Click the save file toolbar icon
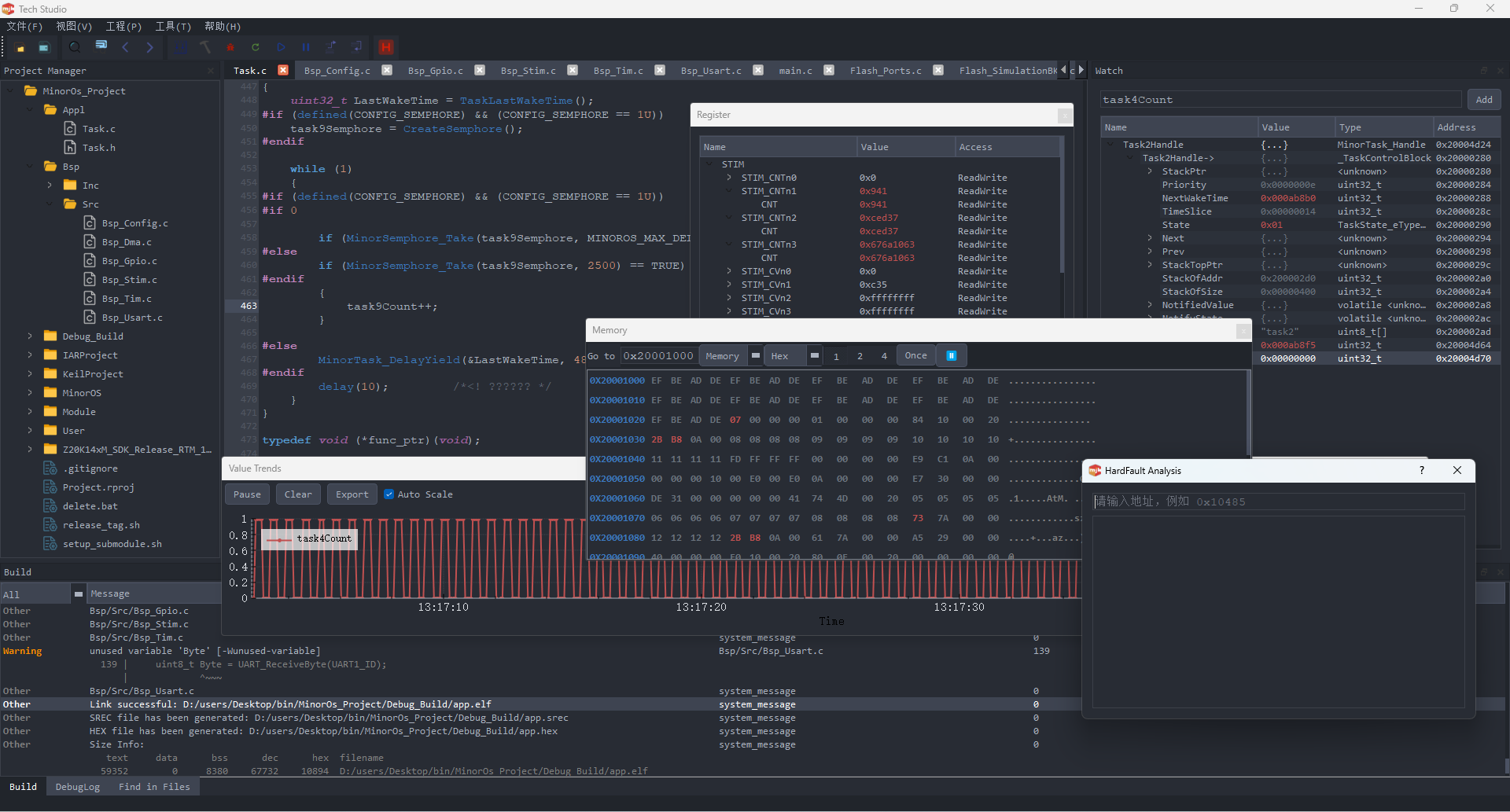1510x812 pixels. point(44,47)
